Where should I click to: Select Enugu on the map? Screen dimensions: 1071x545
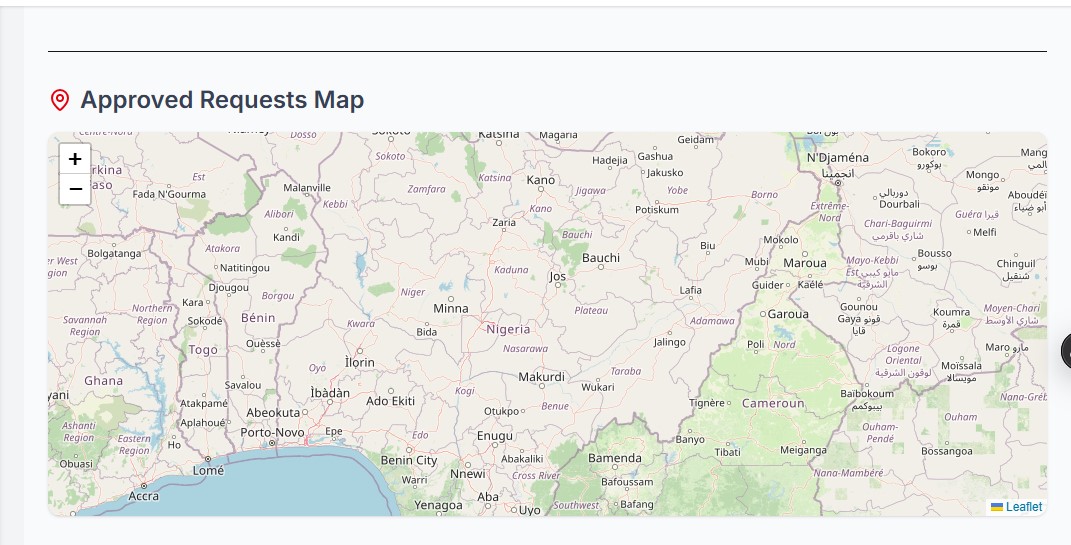pos(494,436)
